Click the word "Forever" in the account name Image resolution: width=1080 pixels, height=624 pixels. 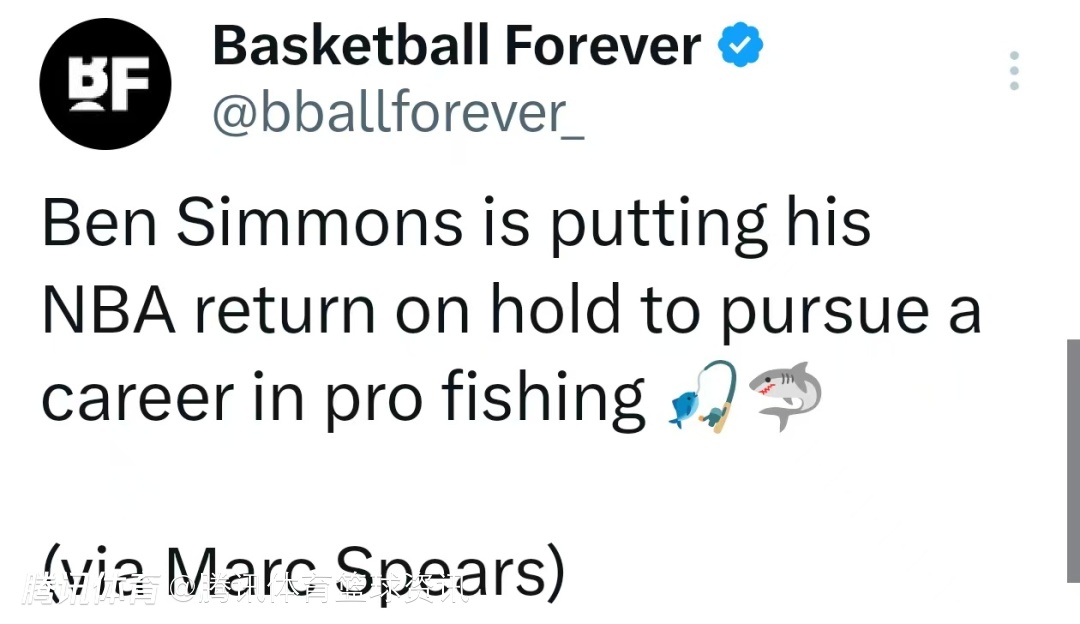(x=602, y=46)
